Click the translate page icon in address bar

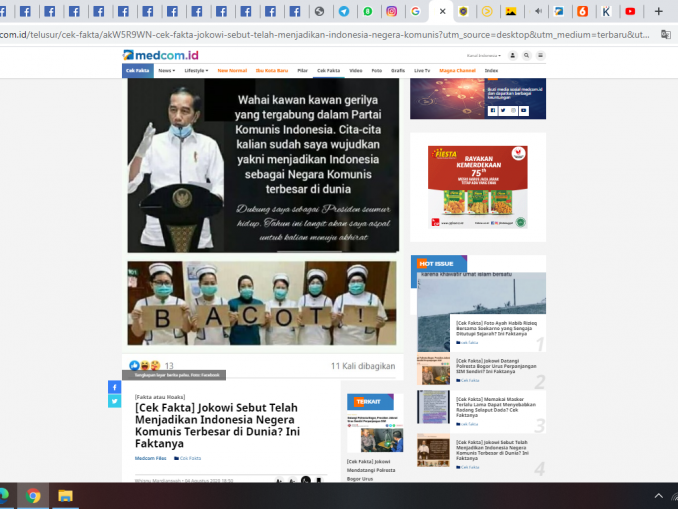tap(666, 35)
